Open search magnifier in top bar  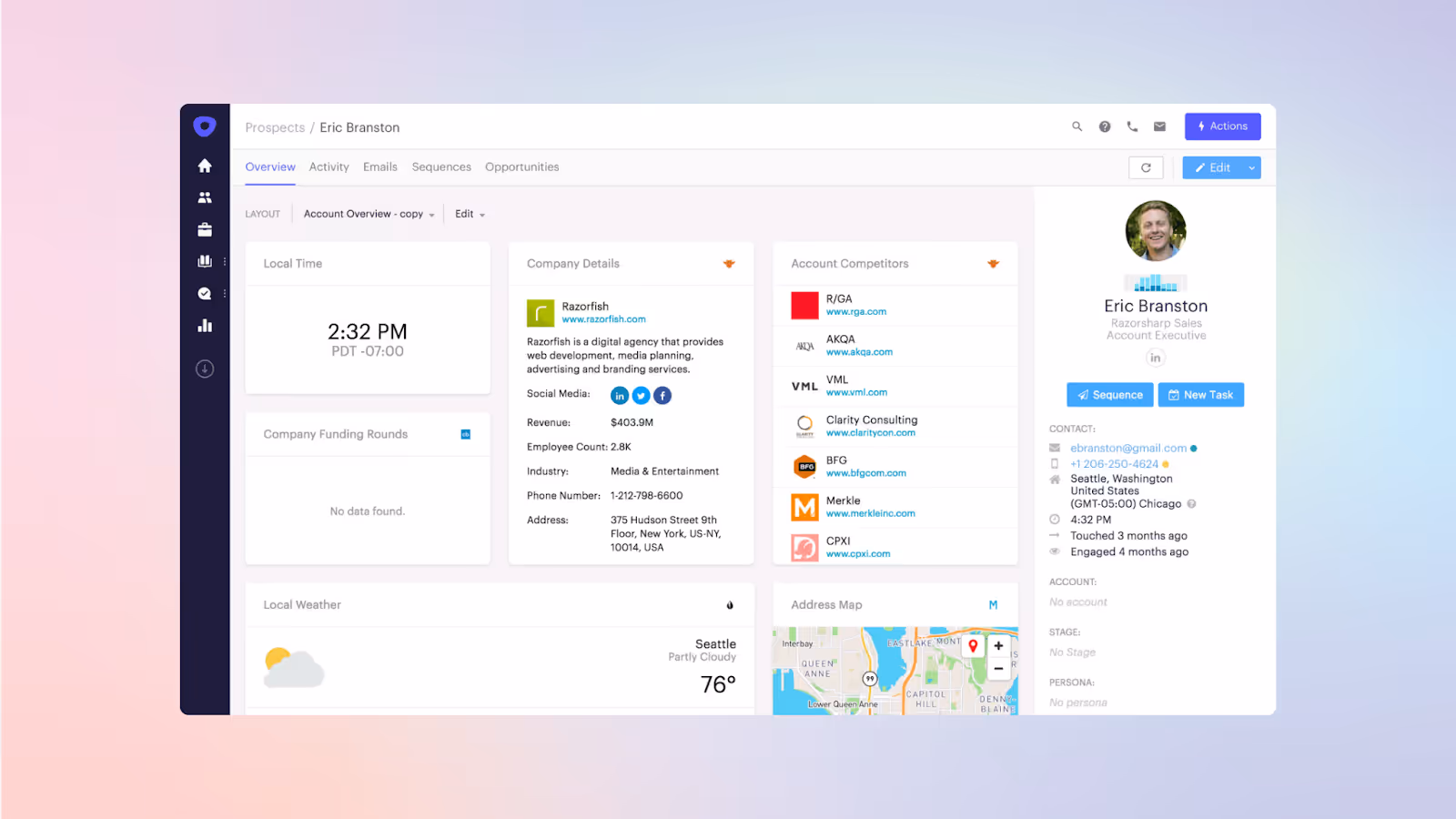click(1077, 126)
